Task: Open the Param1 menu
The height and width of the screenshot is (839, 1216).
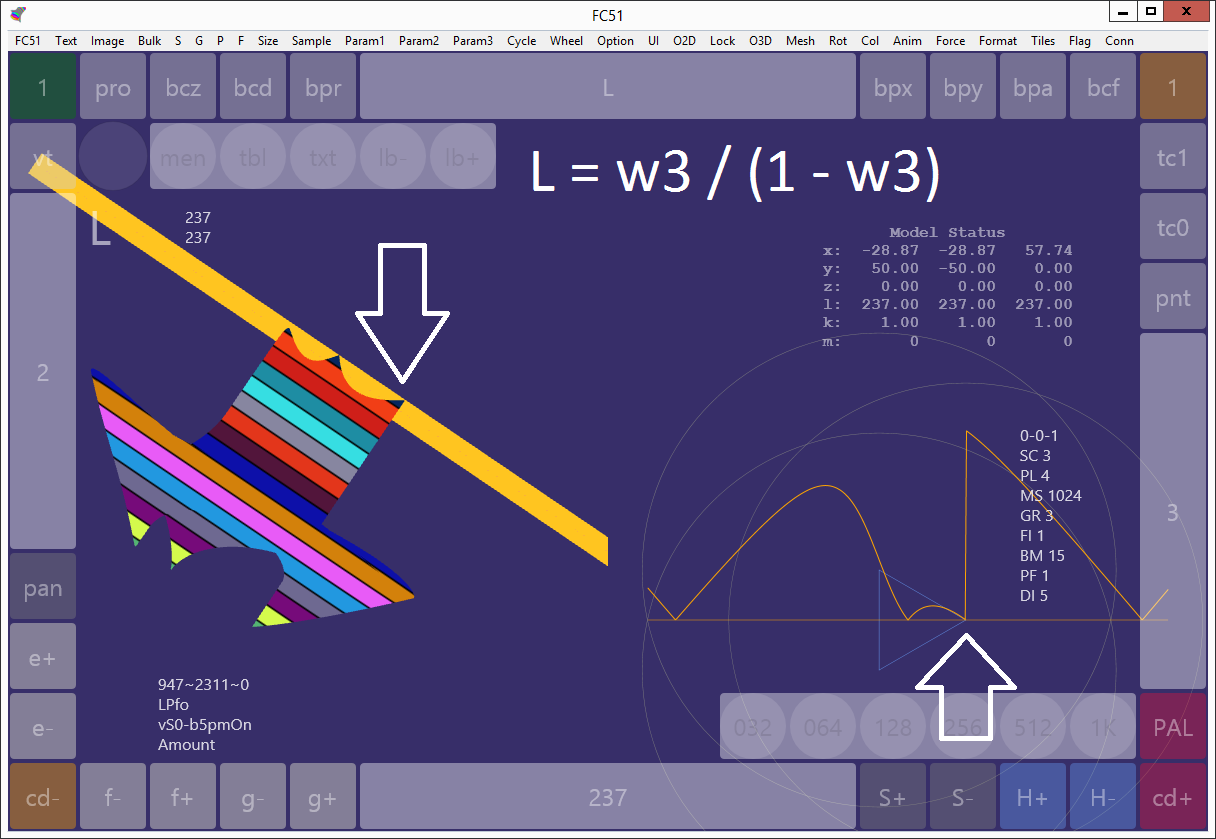Action: coord(365,41)
